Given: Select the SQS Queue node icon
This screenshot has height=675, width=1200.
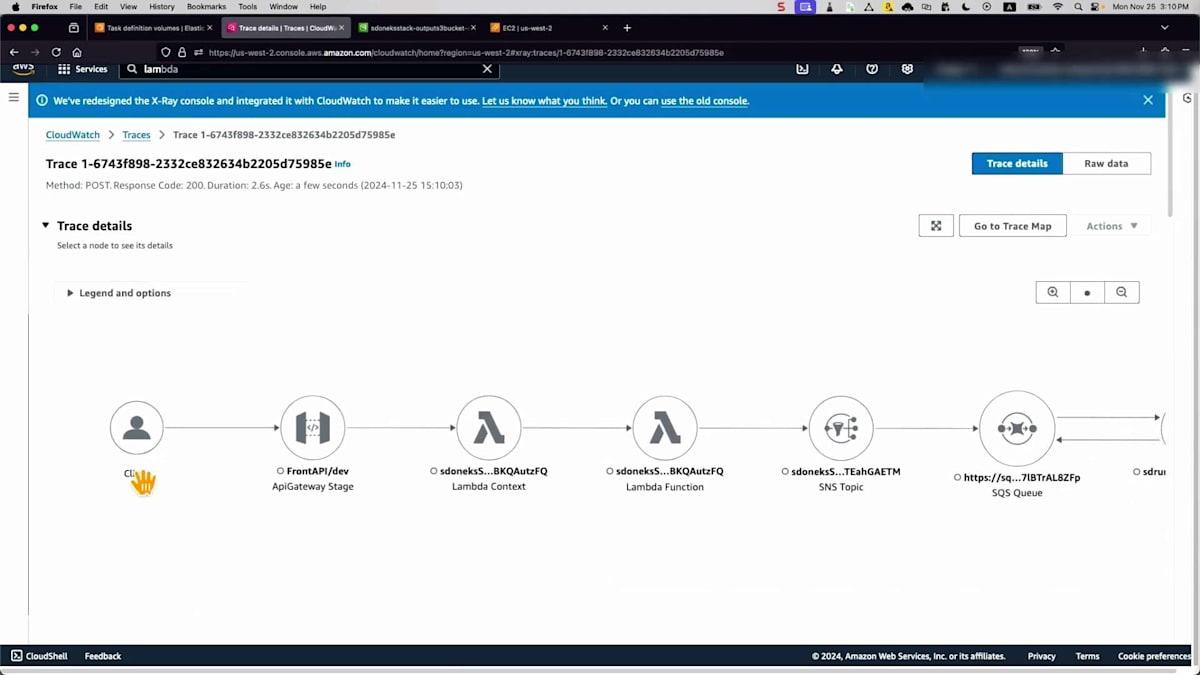Looking at the screenshot, I should coord(1017,429).
